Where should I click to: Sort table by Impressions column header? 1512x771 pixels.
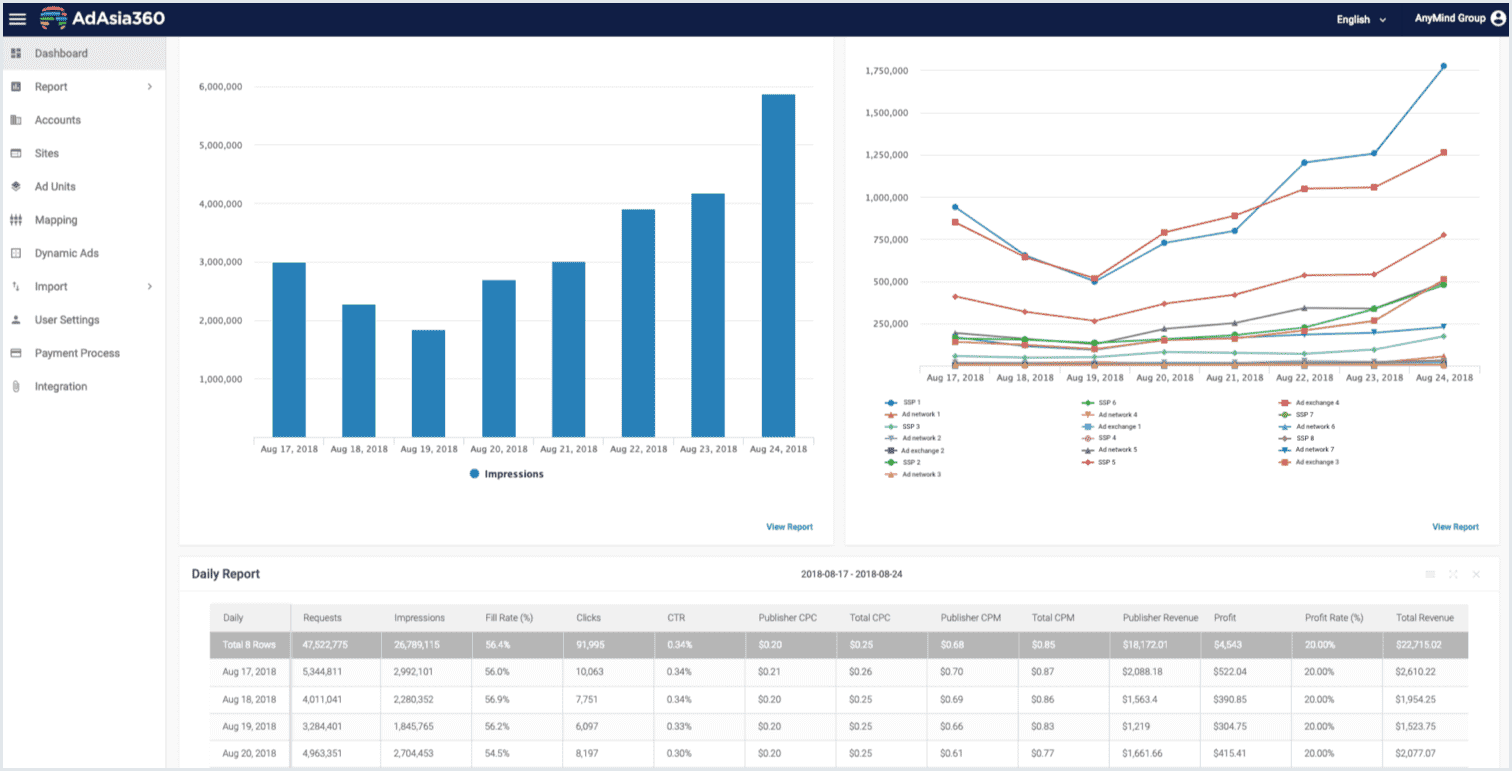(x=419, y=618)
